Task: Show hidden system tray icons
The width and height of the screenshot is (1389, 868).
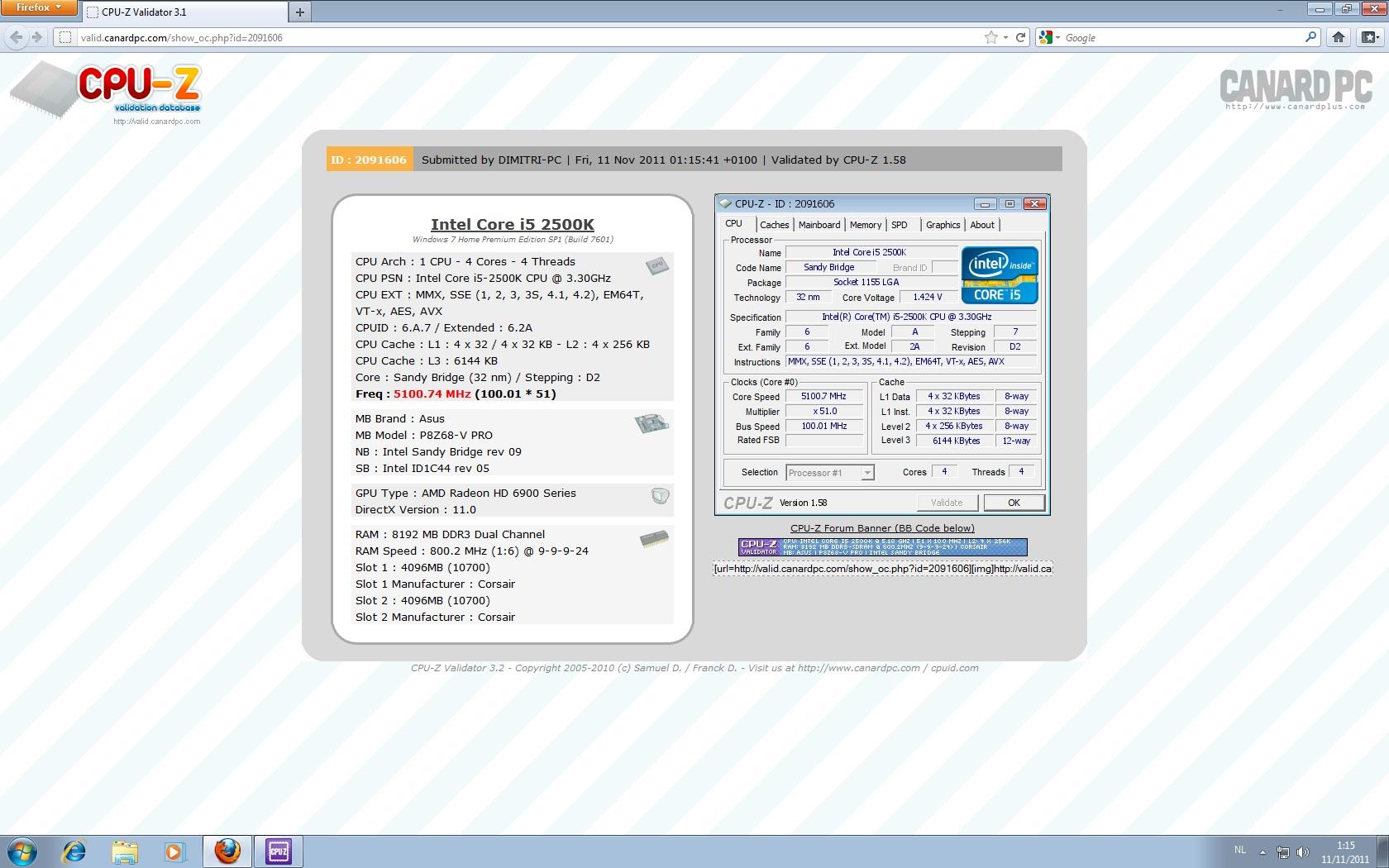Action: [x=1263, y=851]
